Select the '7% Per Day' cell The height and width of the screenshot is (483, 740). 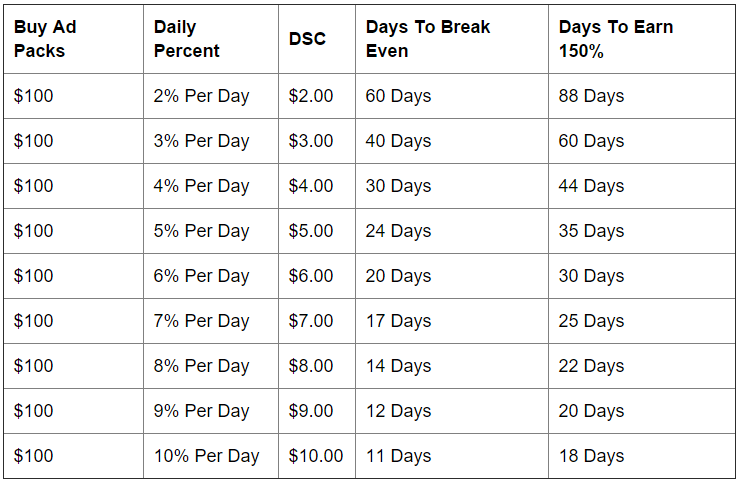click(201, 321)
